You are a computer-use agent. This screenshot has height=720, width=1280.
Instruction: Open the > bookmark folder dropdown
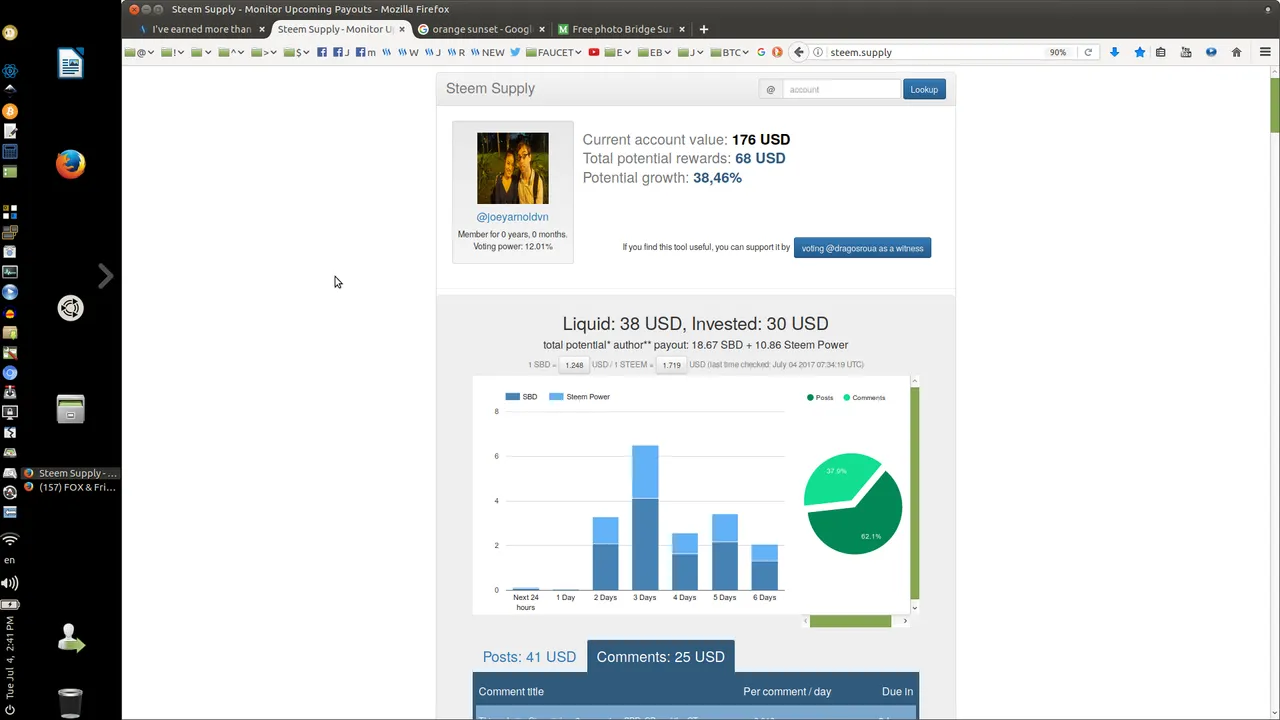(264, 52)
